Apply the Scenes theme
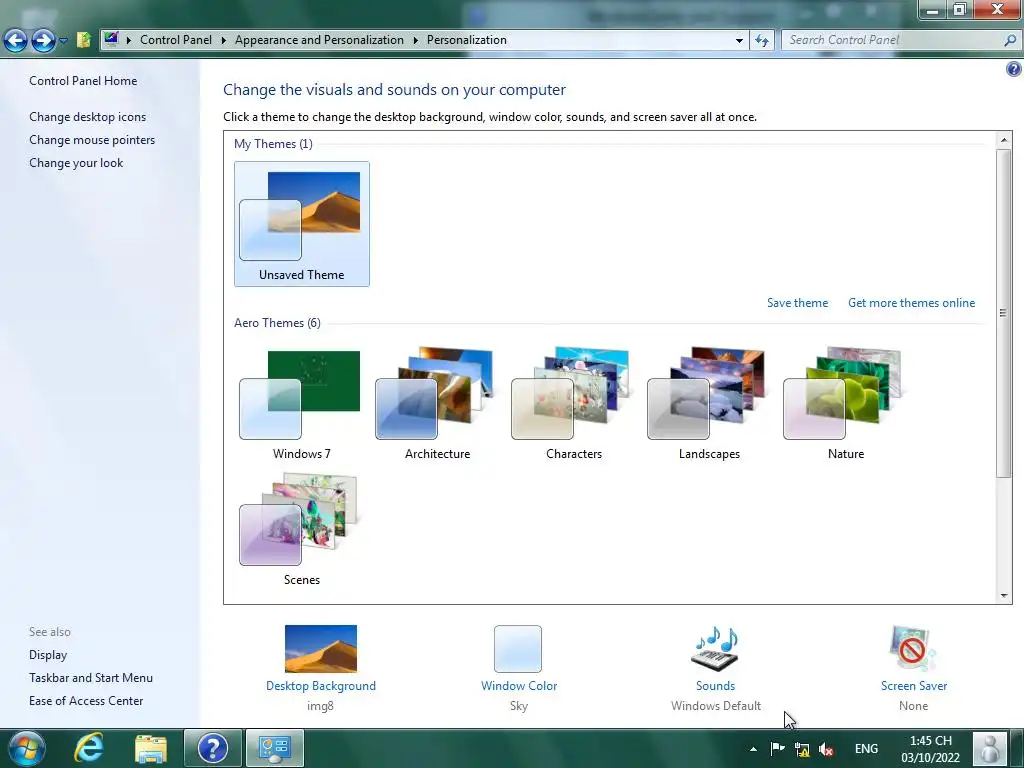 point(301,529)
